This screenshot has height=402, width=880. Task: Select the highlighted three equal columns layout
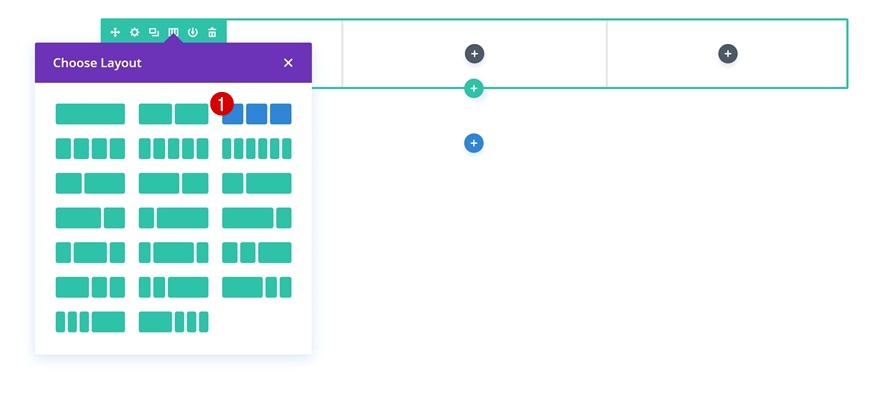click(x=257, y=114)
